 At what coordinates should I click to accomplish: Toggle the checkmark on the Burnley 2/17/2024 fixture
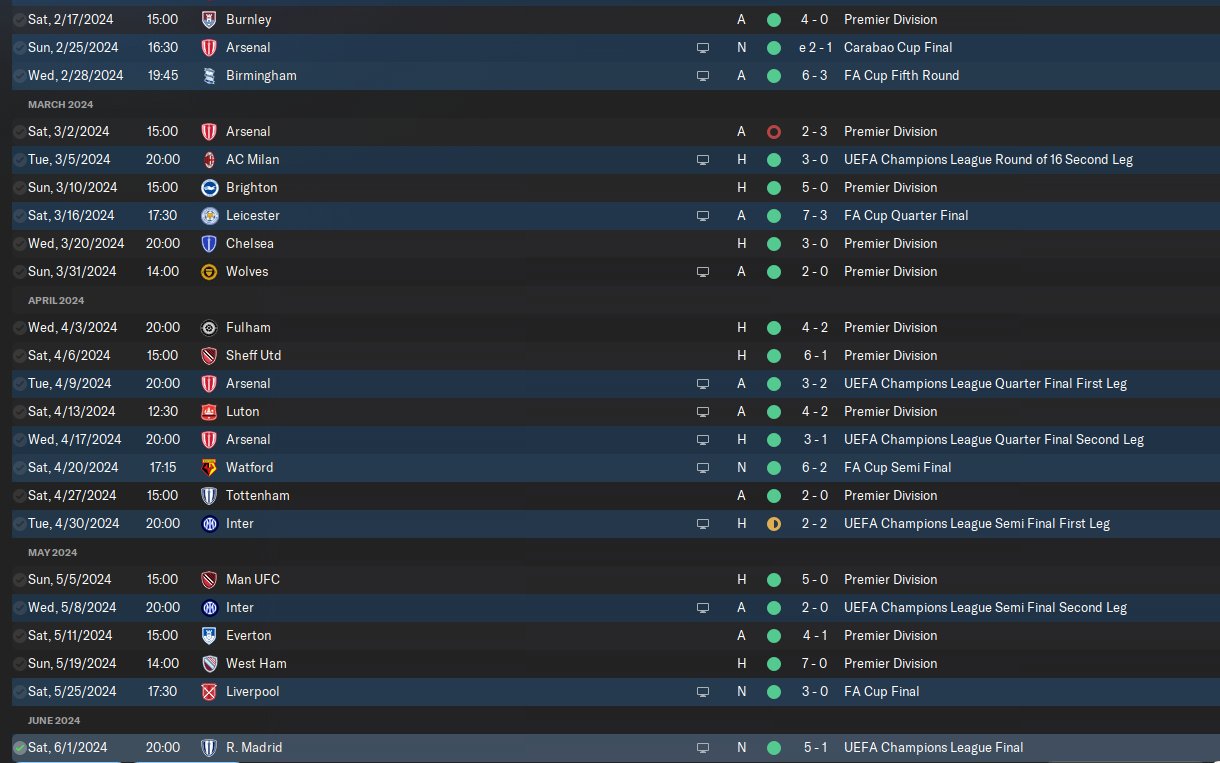[x=19, y=19]
